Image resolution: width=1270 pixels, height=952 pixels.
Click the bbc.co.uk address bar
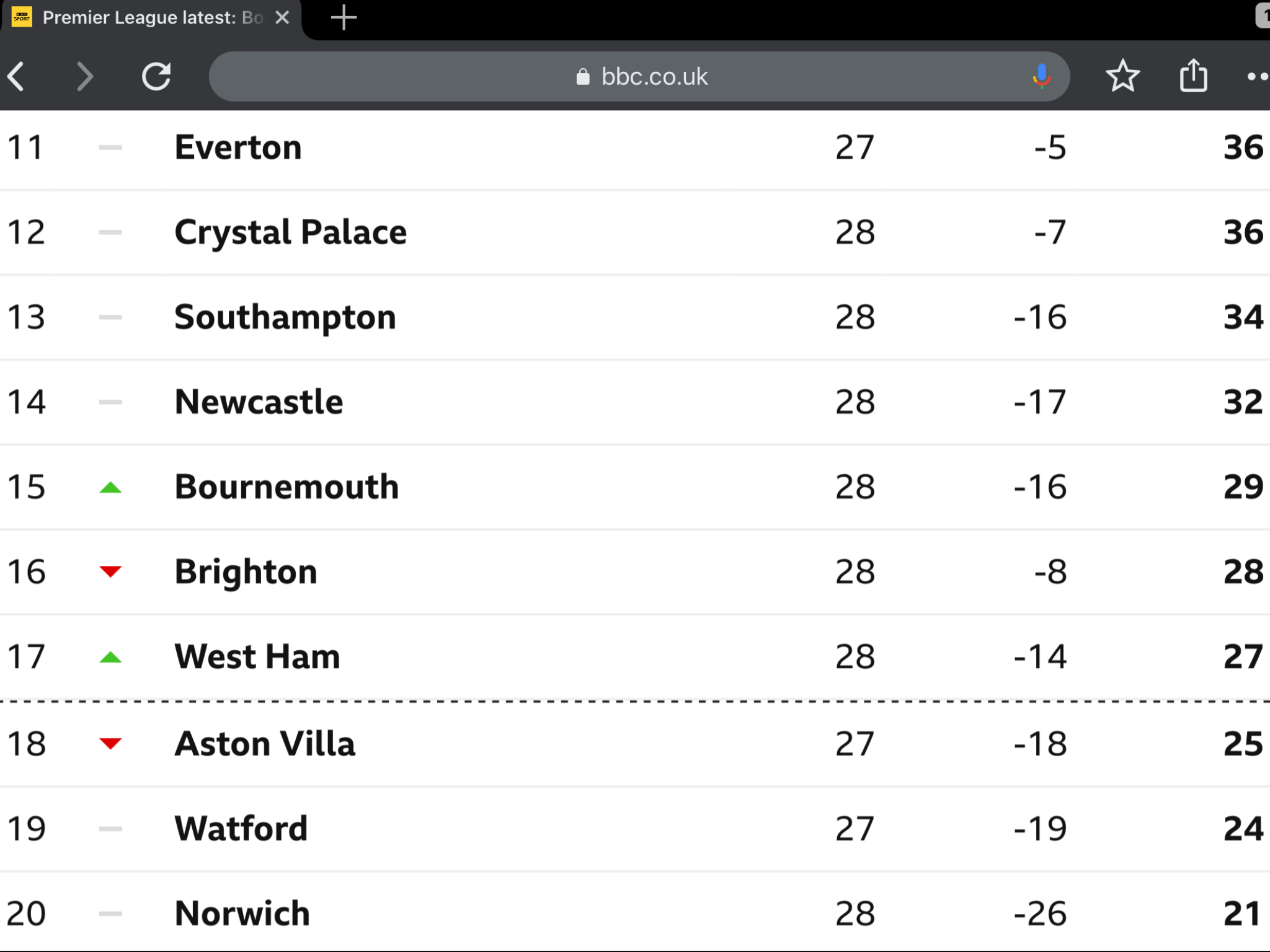click(x=639, y=77)
